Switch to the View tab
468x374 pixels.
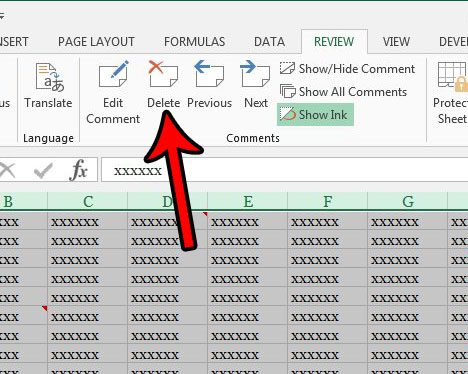(396, 42)
